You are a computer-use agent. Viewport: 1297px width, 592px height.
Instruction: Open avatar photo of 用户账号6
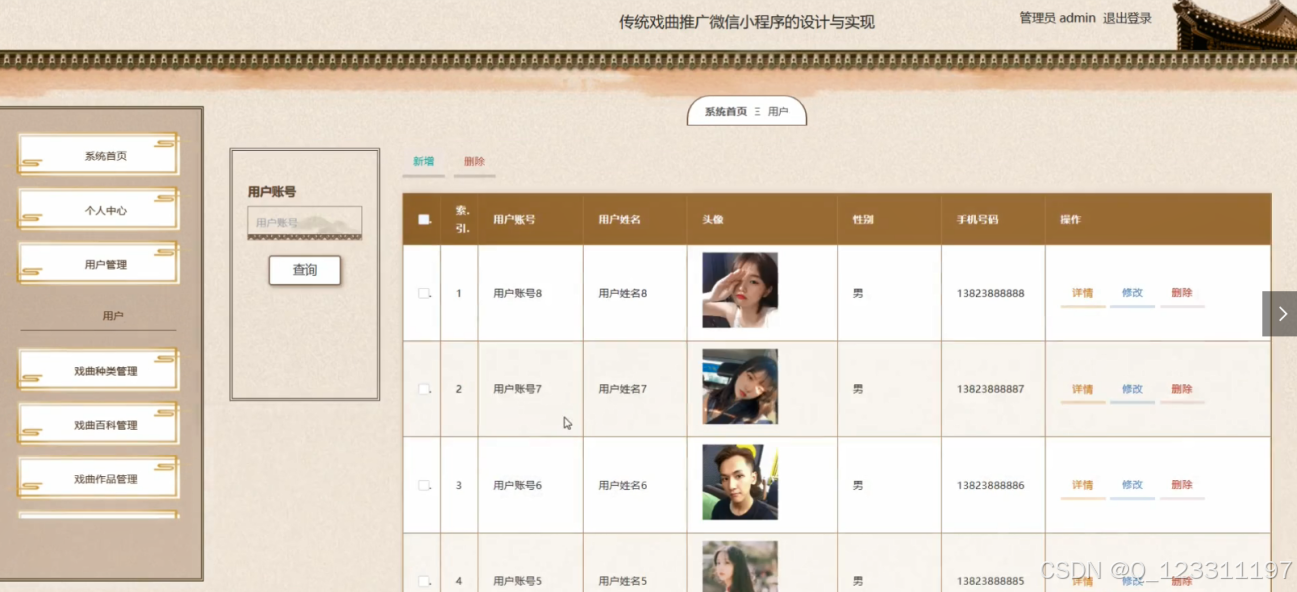pos(740,482)
